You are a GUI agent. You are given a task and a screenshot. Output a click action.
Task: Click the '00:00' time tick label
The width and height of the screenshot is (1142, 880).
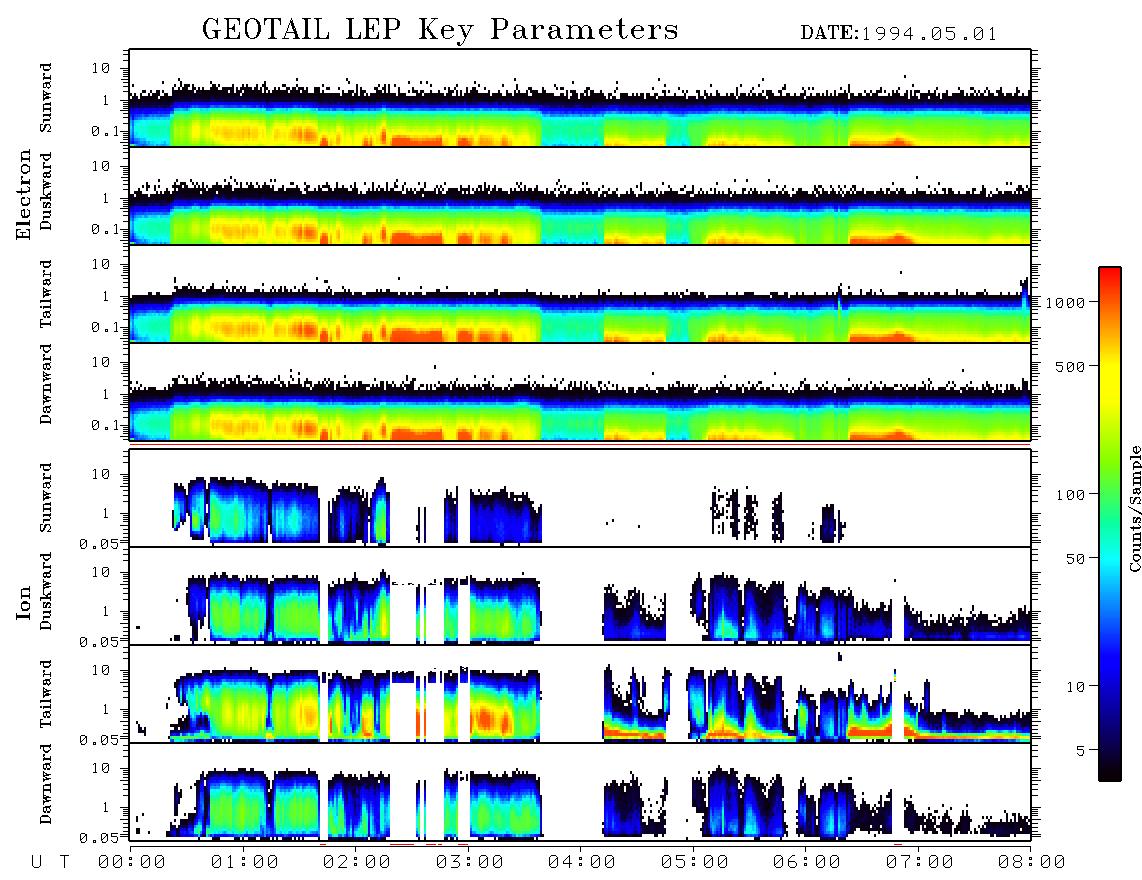pyautogui.click(x=132, y=863)
